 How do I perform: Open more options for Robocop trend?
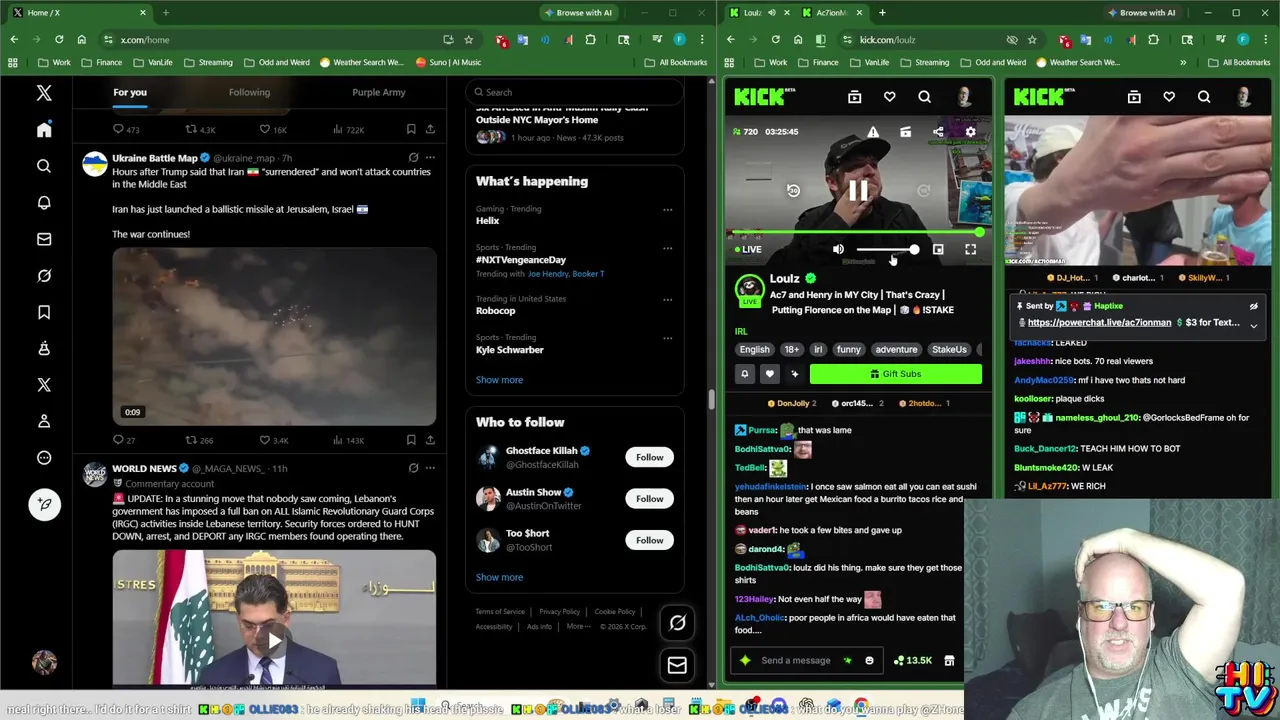[667, 300]
